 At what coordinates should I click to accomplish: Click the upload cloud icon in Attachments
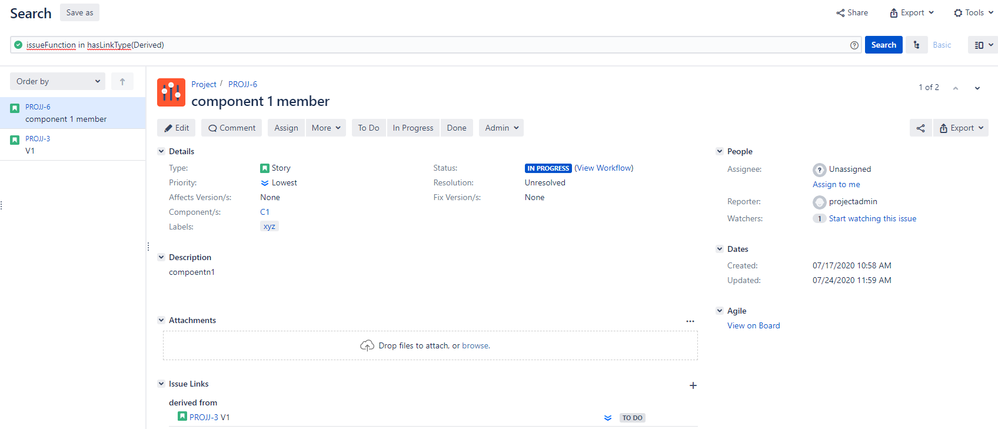[x=367, y=346]
